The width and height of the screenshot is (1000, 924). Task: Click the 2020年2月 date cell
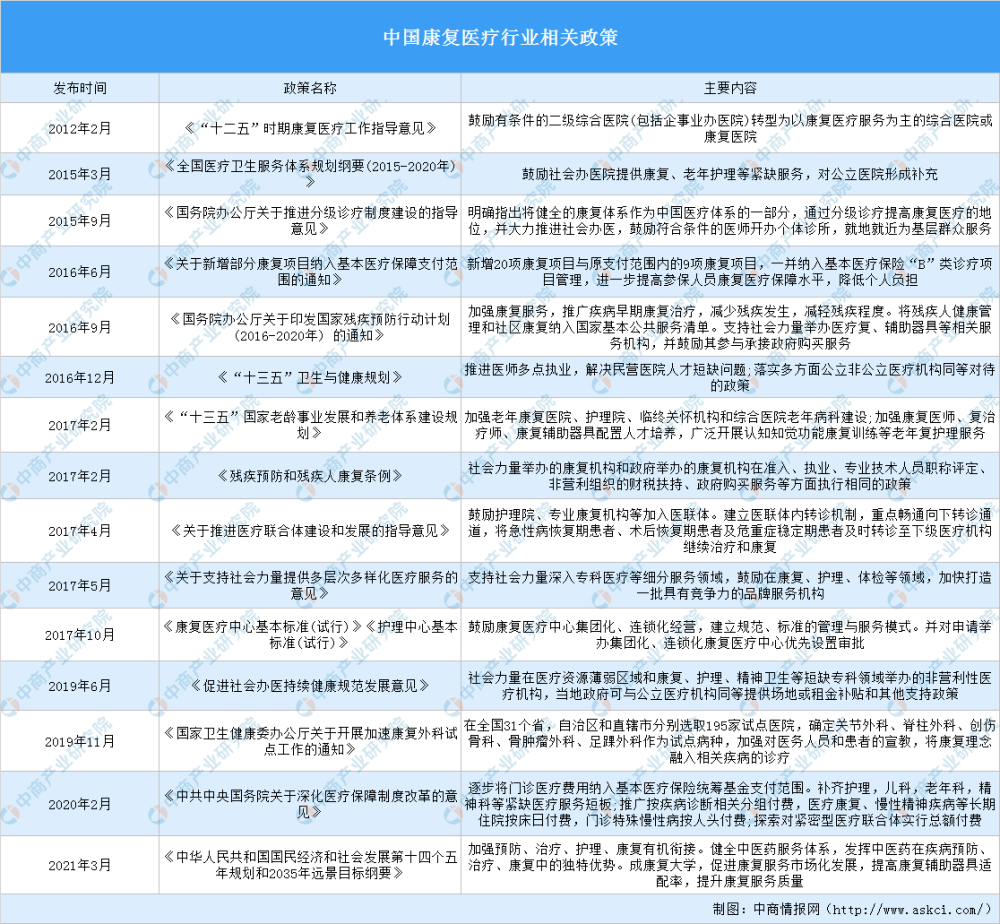click(80, 800)
